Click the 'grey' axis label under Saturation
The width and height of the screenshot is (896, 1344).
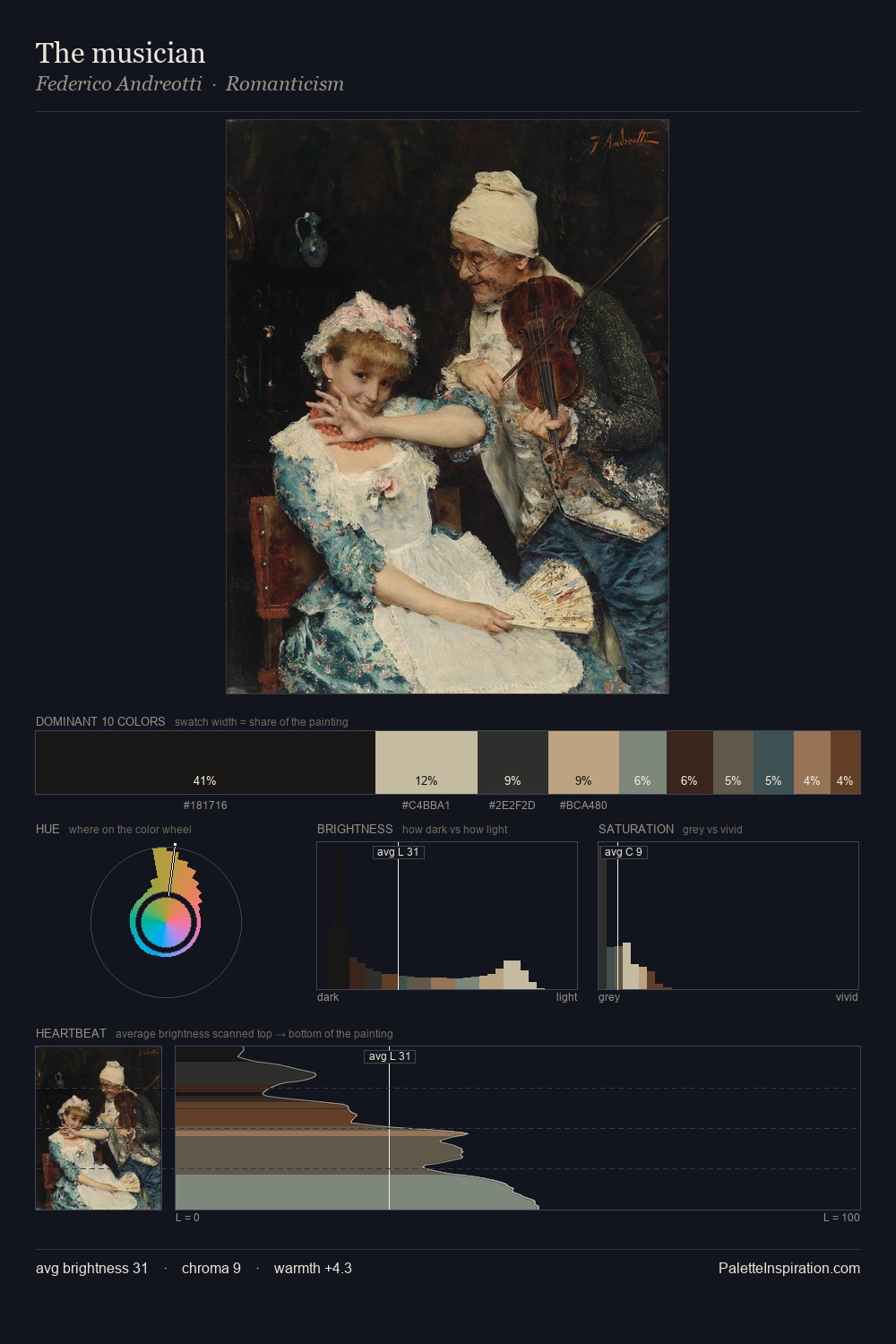(x=609, y=997)
